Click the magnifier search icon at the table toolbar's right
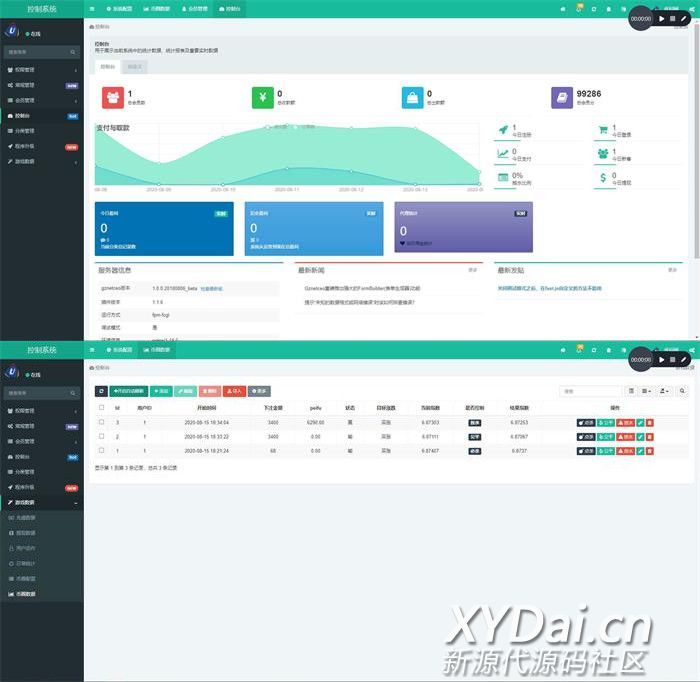Screen dimensions: 700x682 (682, 391)
